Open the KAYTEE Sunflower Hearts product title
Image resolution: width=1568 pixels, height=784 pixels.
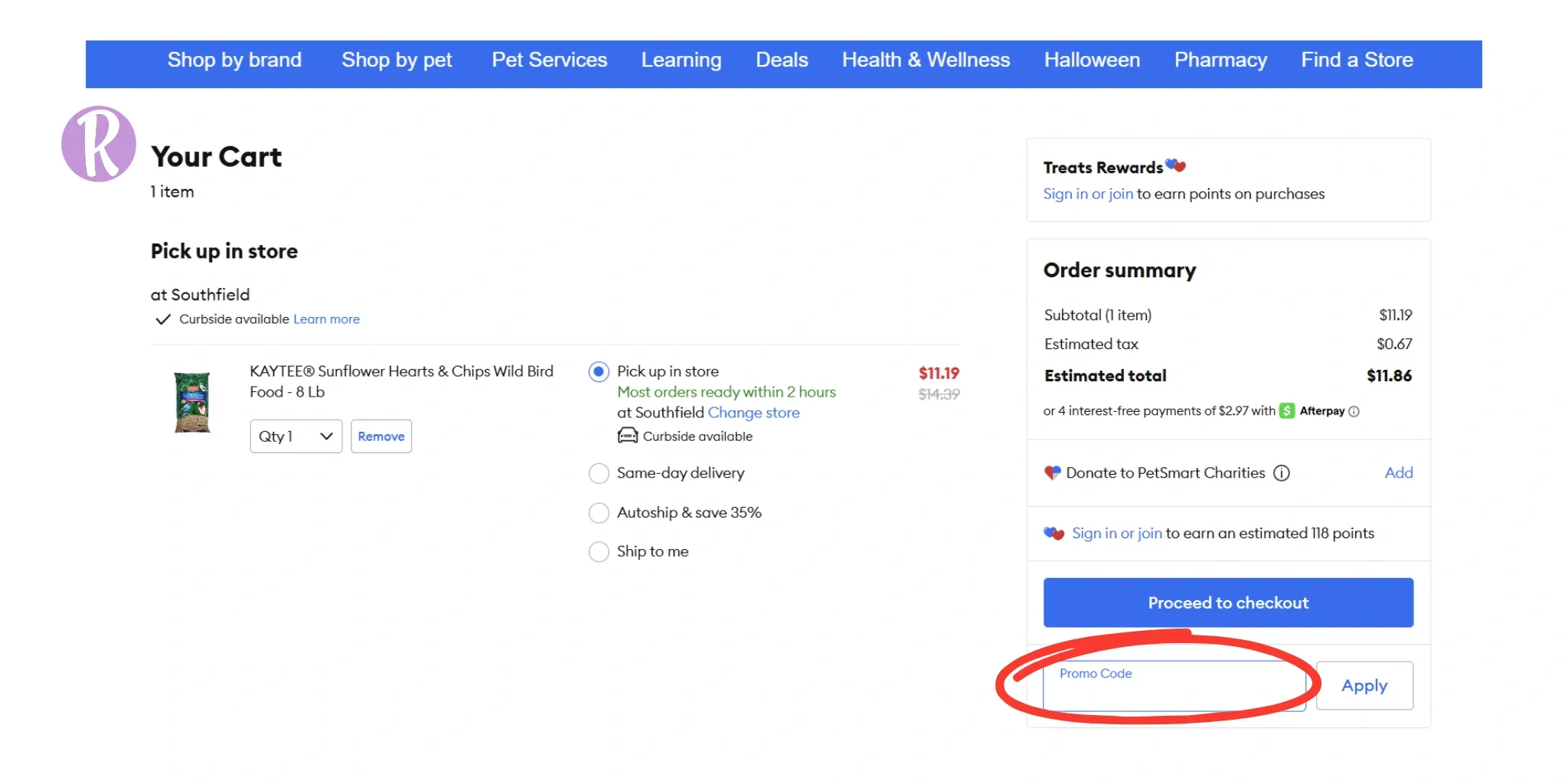click(x=401, y=381)
